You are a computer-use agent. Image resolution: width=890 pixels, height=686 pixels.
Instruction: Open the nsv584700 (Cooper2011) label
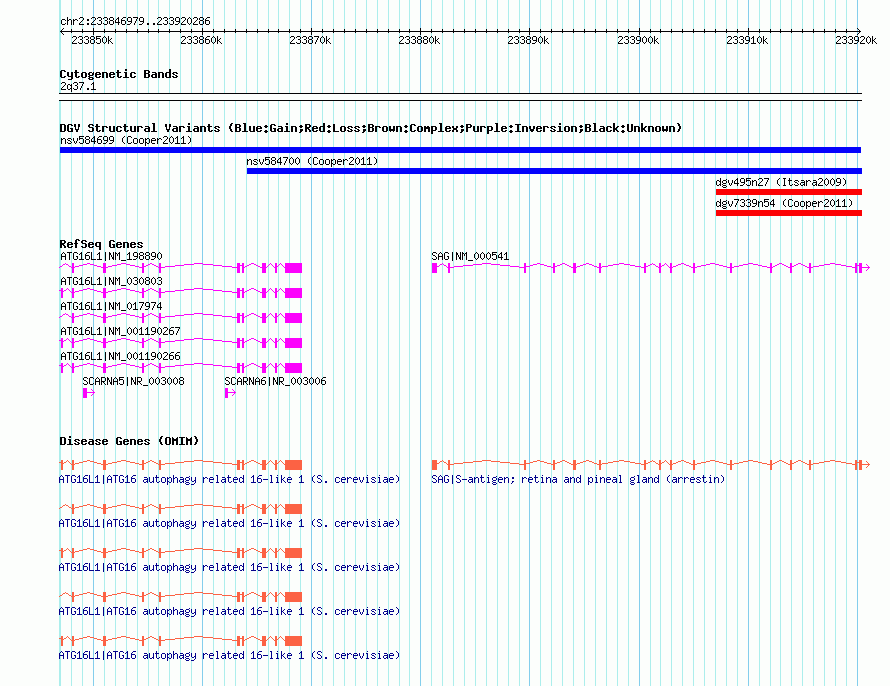312,161
